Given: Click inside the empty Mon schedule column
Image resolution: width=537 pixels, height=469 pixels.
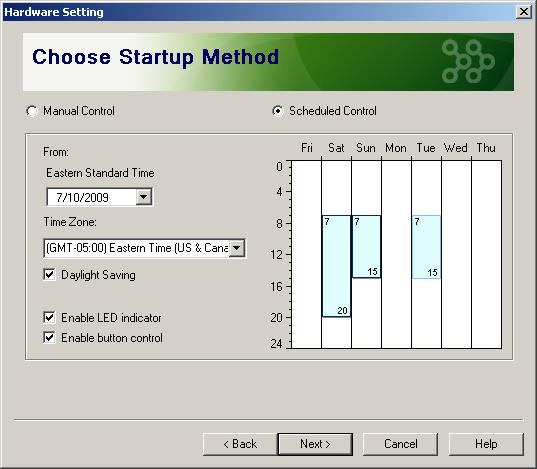Looking at the screenshot, I should click(396, 254).
